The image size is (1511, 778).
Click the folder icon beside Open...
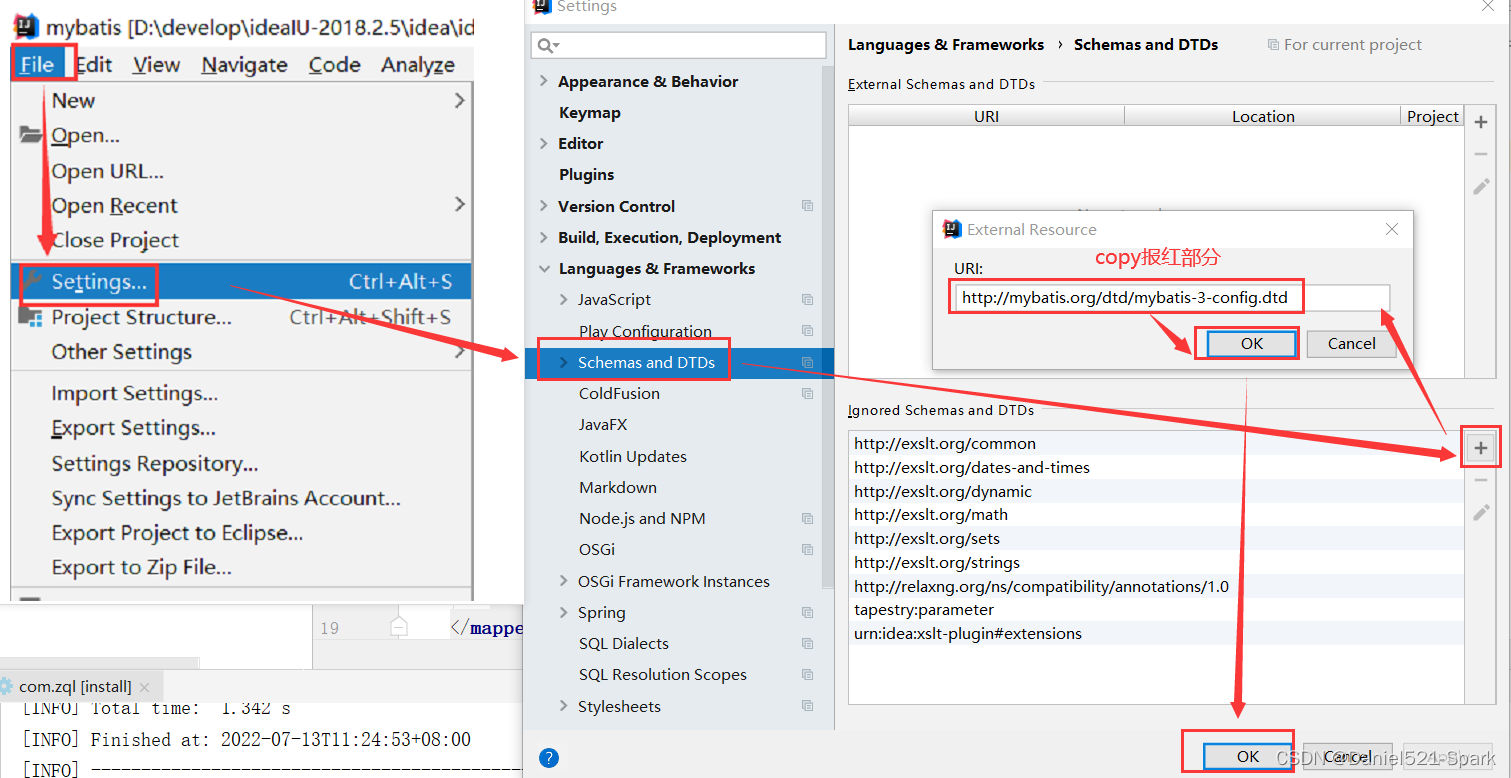click(x=31, y=135)
